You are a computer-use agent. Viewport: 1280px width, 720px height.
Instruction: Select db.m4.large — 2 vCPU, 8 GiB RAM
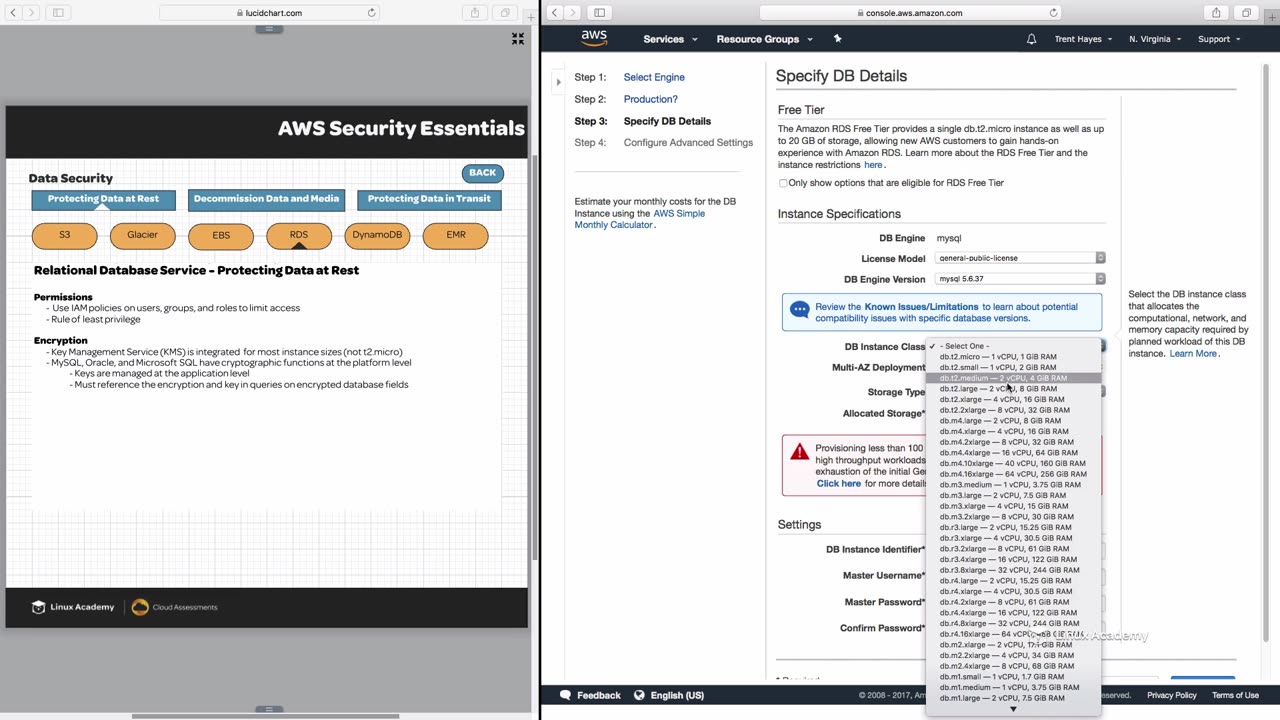tap(1013, 421)
